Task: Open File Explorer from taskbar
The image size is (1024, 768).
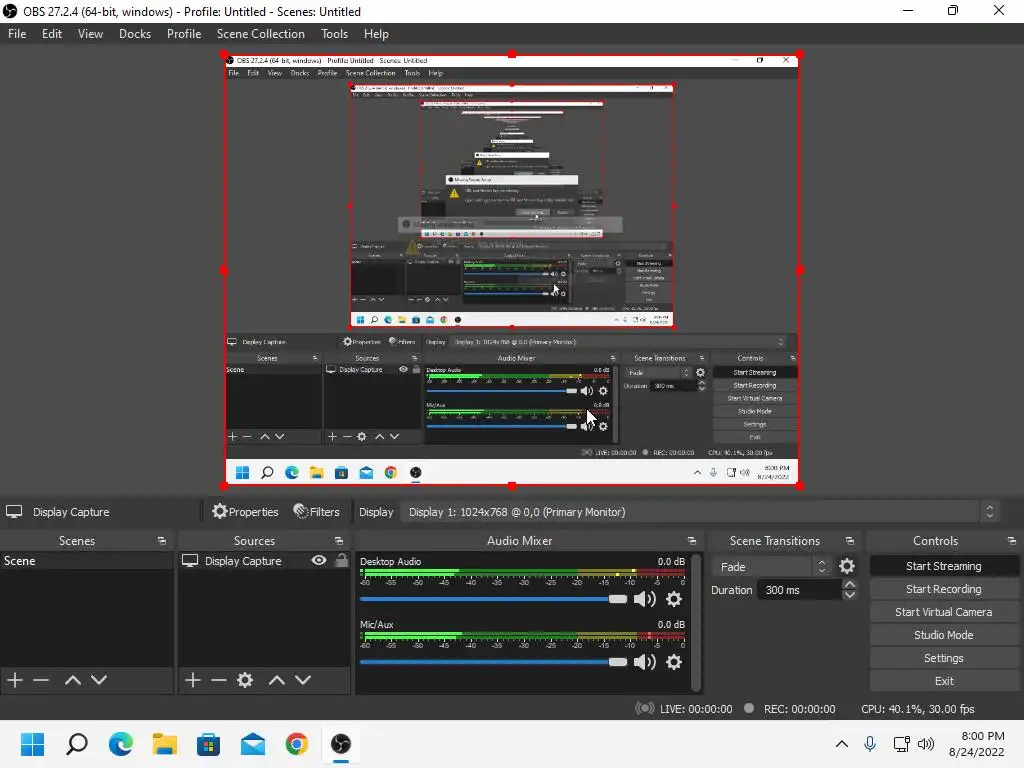Action: (x=165, y=744)
